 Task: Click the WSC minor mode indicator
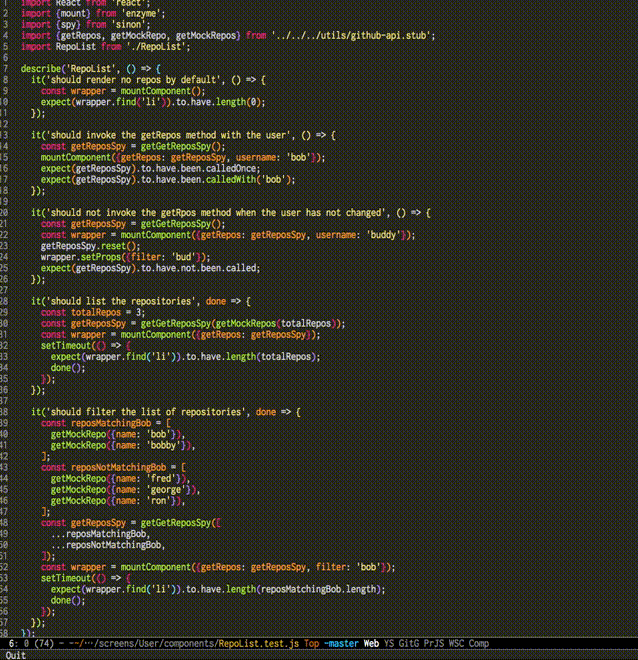[x=457, y=644]
